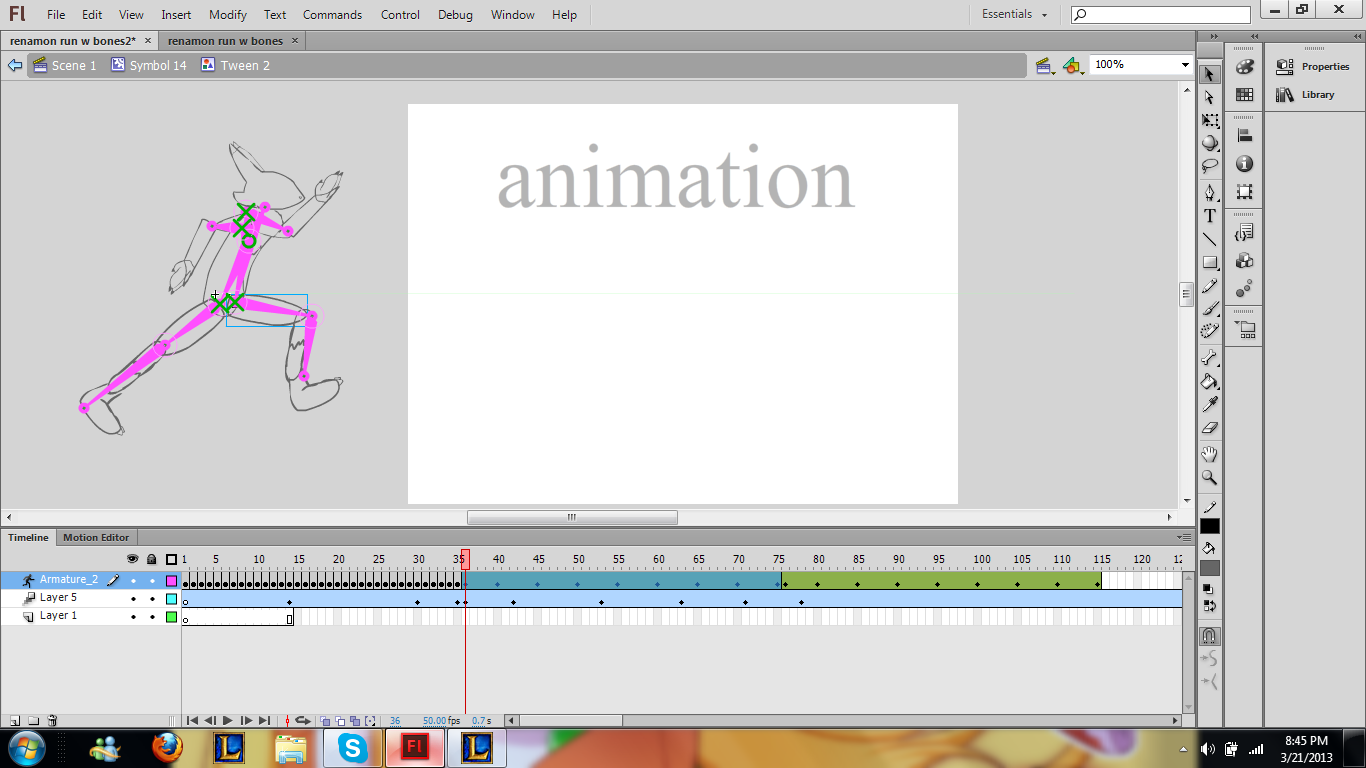Open the Edit Symbols dropdown
The image size is (1366, 768).
[x=1073, y=65]
